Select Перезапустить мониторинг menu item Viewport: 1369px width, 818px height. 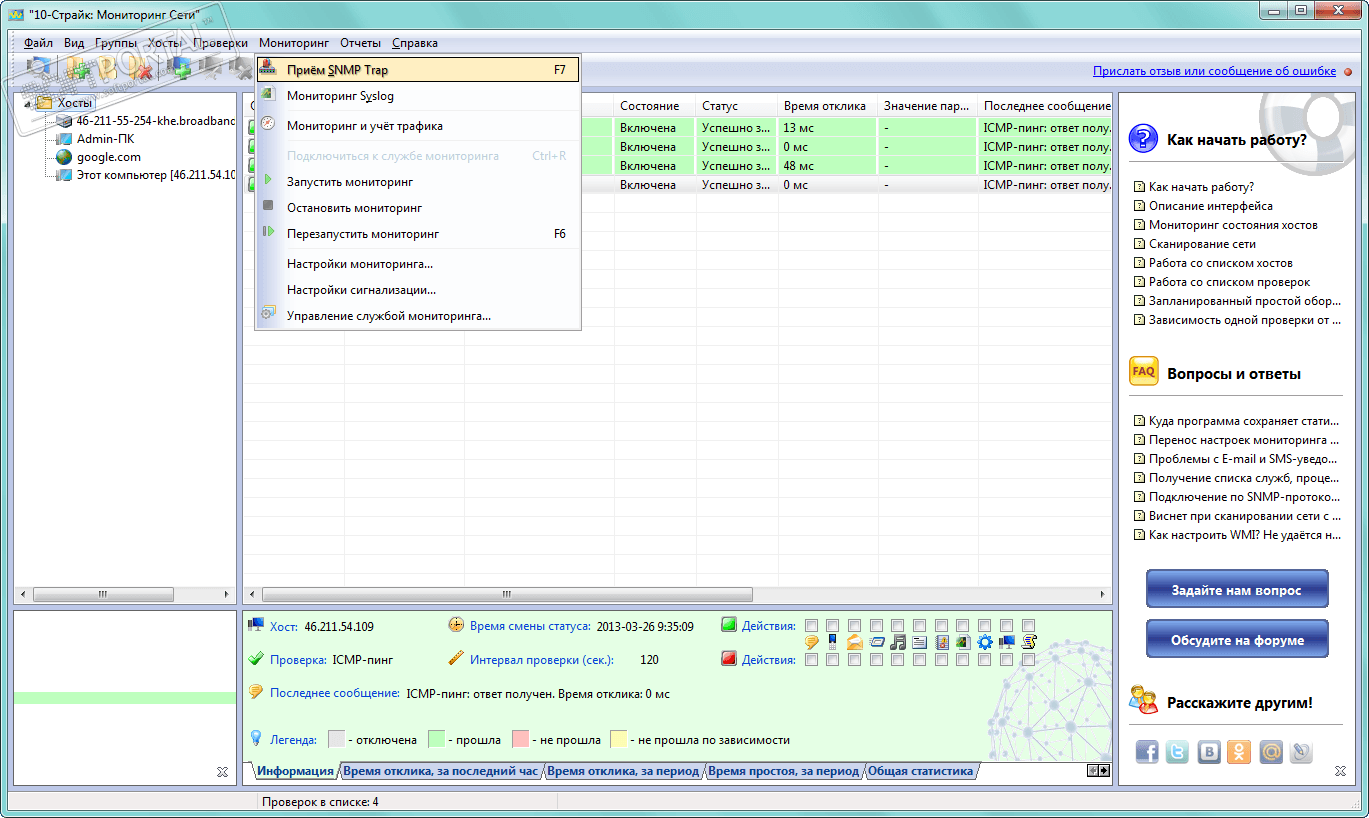coord(418,234)
